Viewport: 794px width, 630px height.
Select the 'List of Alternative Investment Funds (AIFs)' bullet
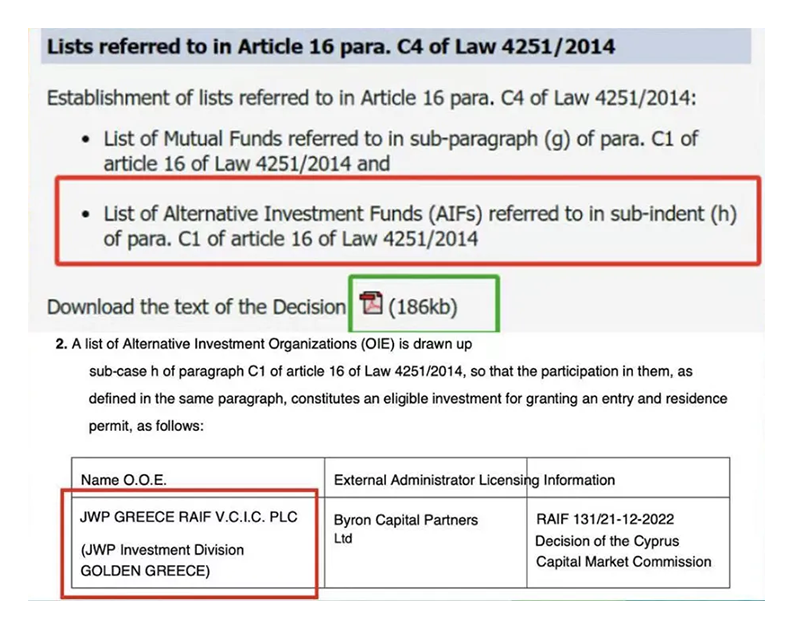[420, 226]
